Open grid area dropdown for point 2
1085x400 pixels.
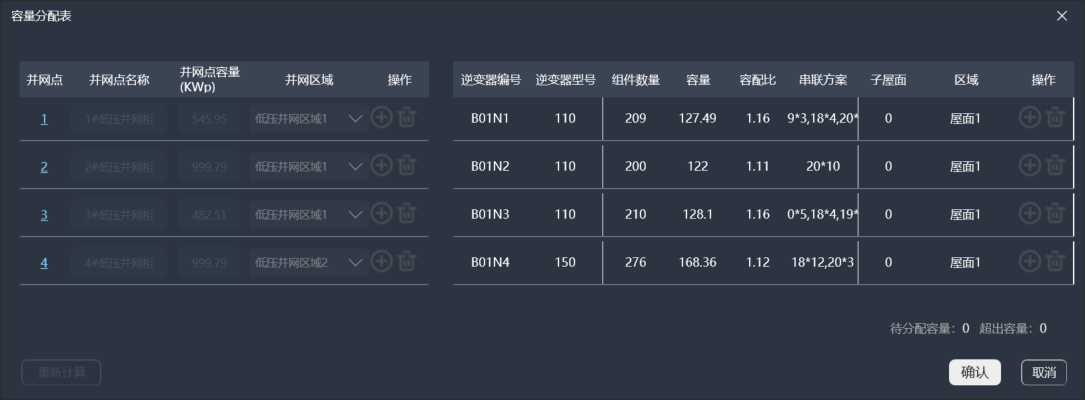355,166
